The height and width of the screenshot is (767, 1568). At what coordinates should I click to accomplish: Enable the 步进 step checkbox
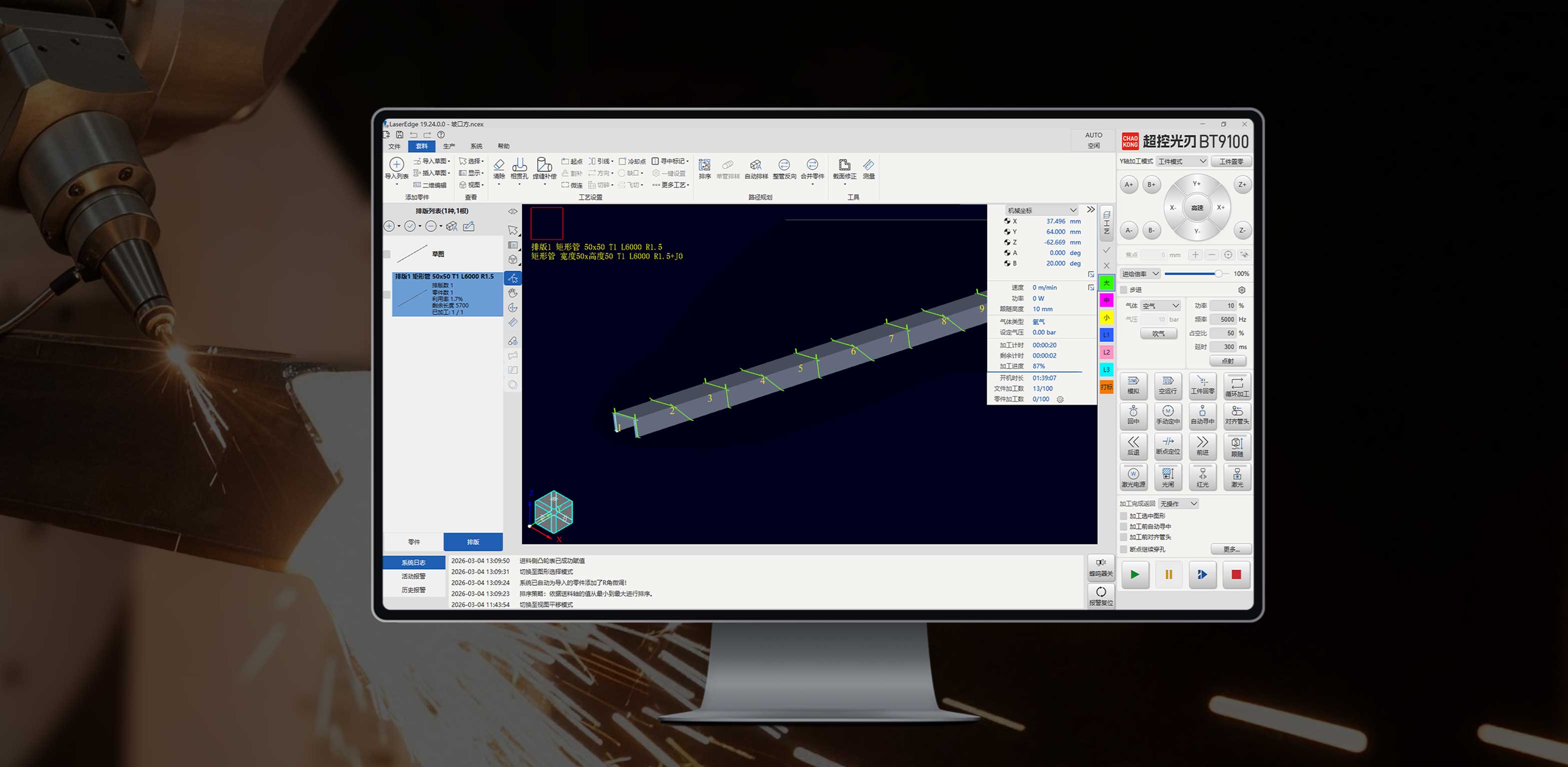(x=1124, y=290)
